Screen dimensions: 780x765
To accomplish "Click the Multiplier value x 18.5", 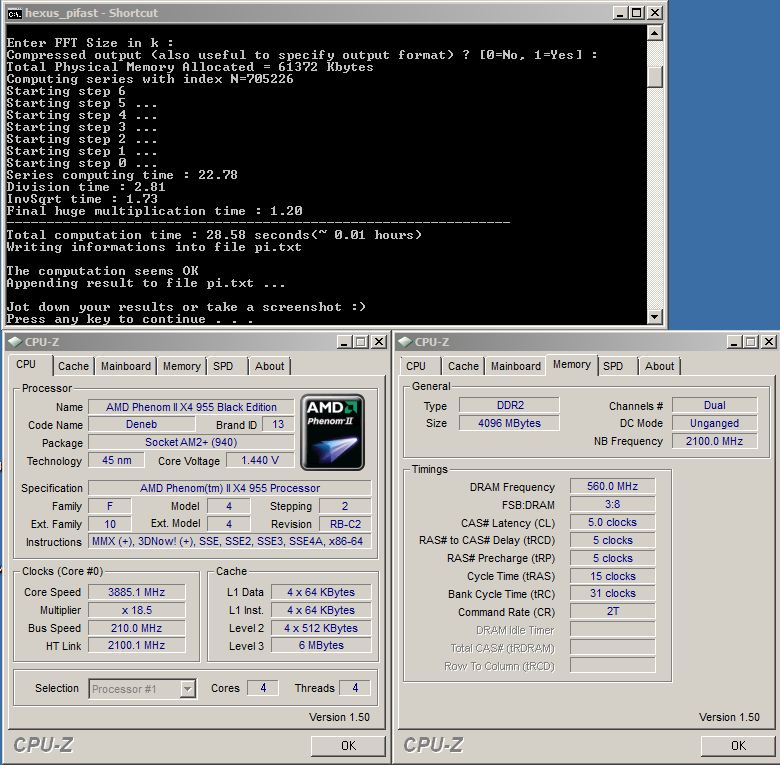I will [136, 610].
